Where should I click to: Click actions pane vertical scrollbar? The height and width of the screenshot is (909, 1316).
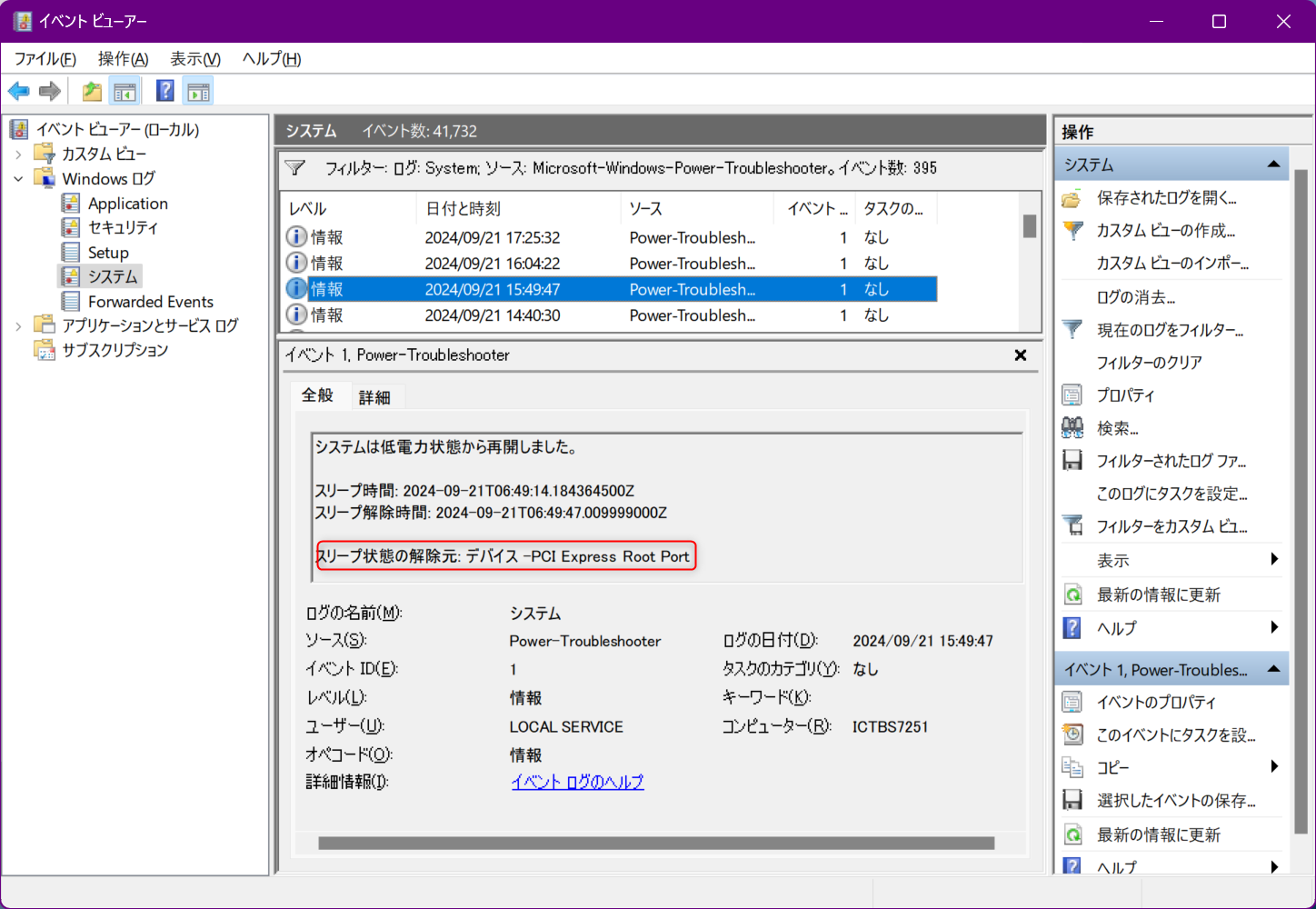point(1301,500)
